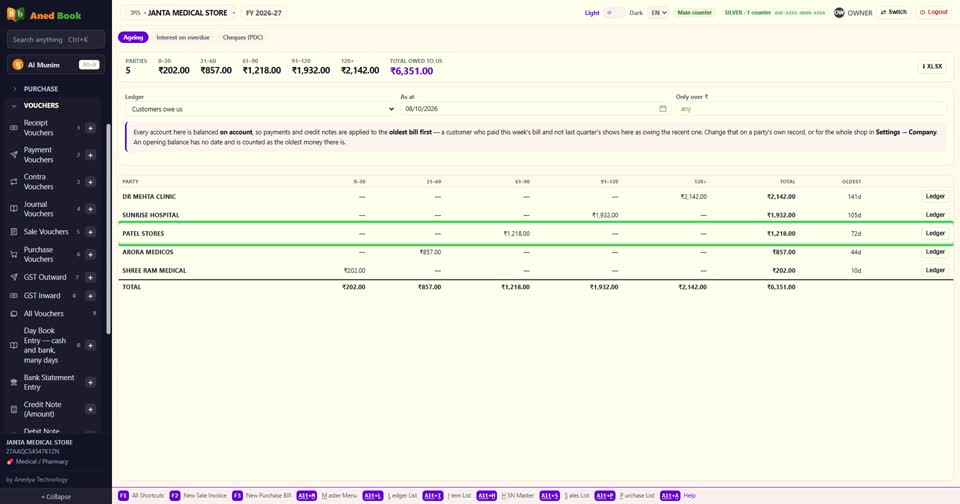The image size is (960, 504).
Task: Click the Purchase Vouchers cart icon
Action: click(x=14, y=254)
